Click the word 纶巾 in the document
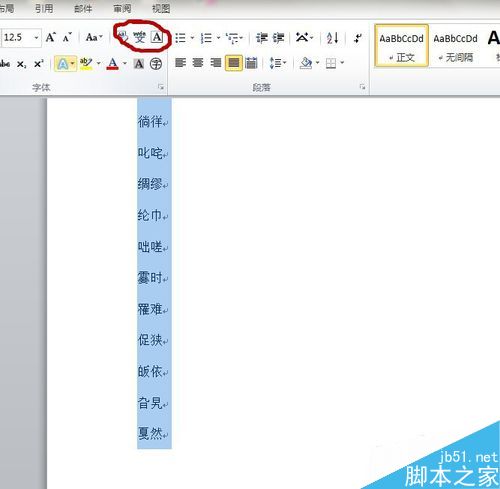Viewport: 500px width, 489px height. pyautogui.click(x=150, y=215)
